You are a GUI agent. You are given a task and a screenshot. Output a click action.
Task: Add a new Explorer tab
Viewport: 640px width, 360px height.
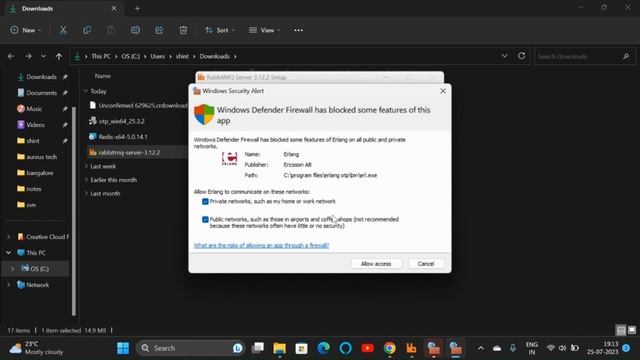pos(138,9)
